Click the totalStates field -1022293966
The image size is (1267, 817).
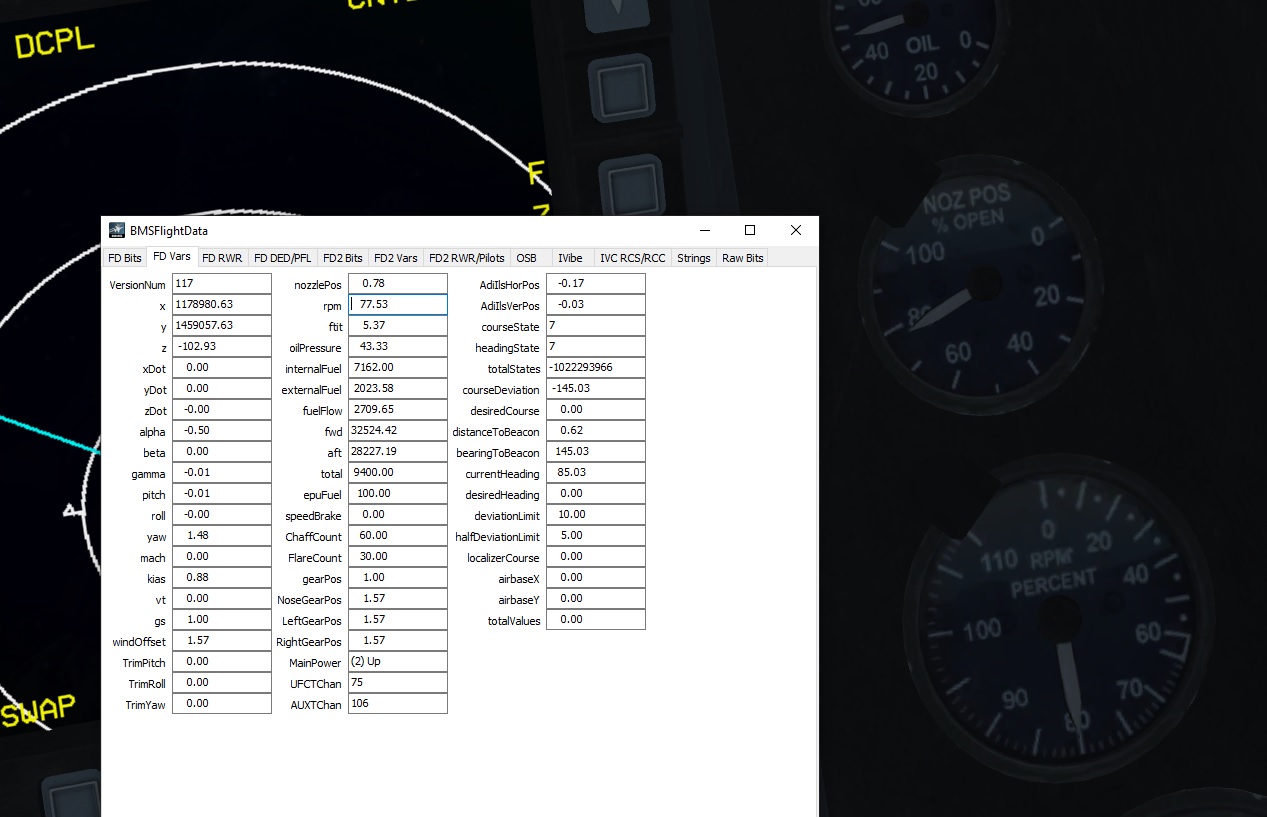click(x=596, y=368)
